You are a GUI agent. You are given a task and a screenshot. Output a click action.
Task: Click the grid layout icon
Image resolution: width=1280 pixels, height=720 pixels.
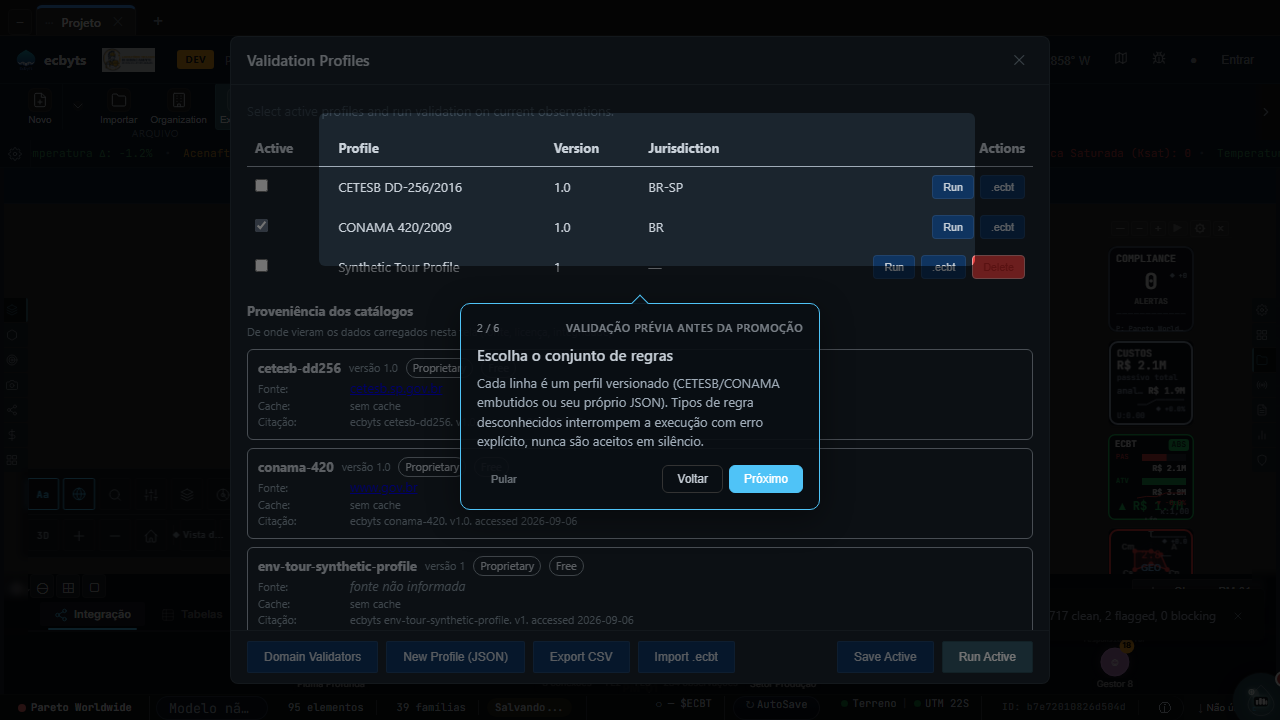tap(68, 588)
